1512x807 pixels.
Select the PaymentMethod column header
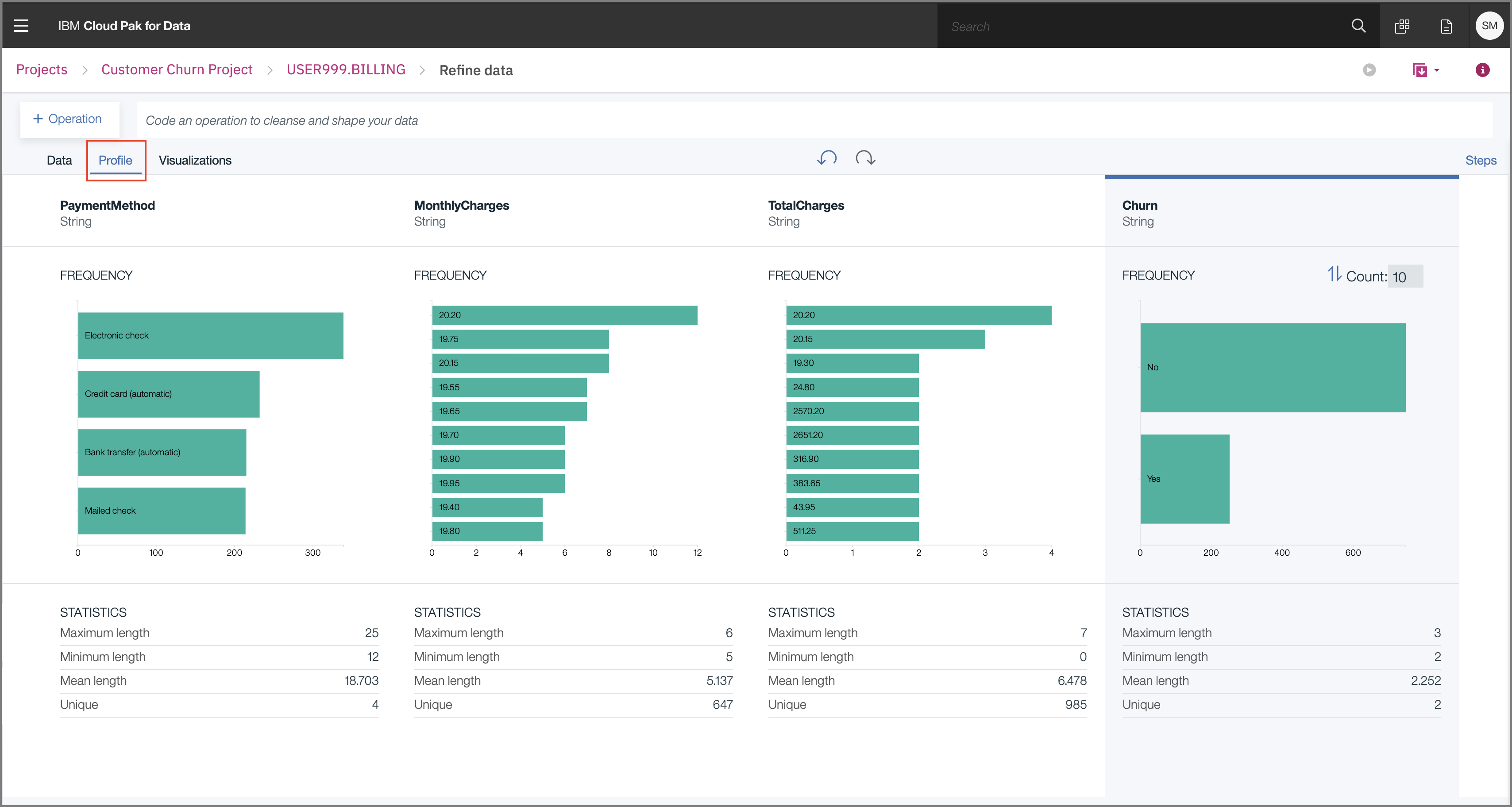(x=108, y=205)
